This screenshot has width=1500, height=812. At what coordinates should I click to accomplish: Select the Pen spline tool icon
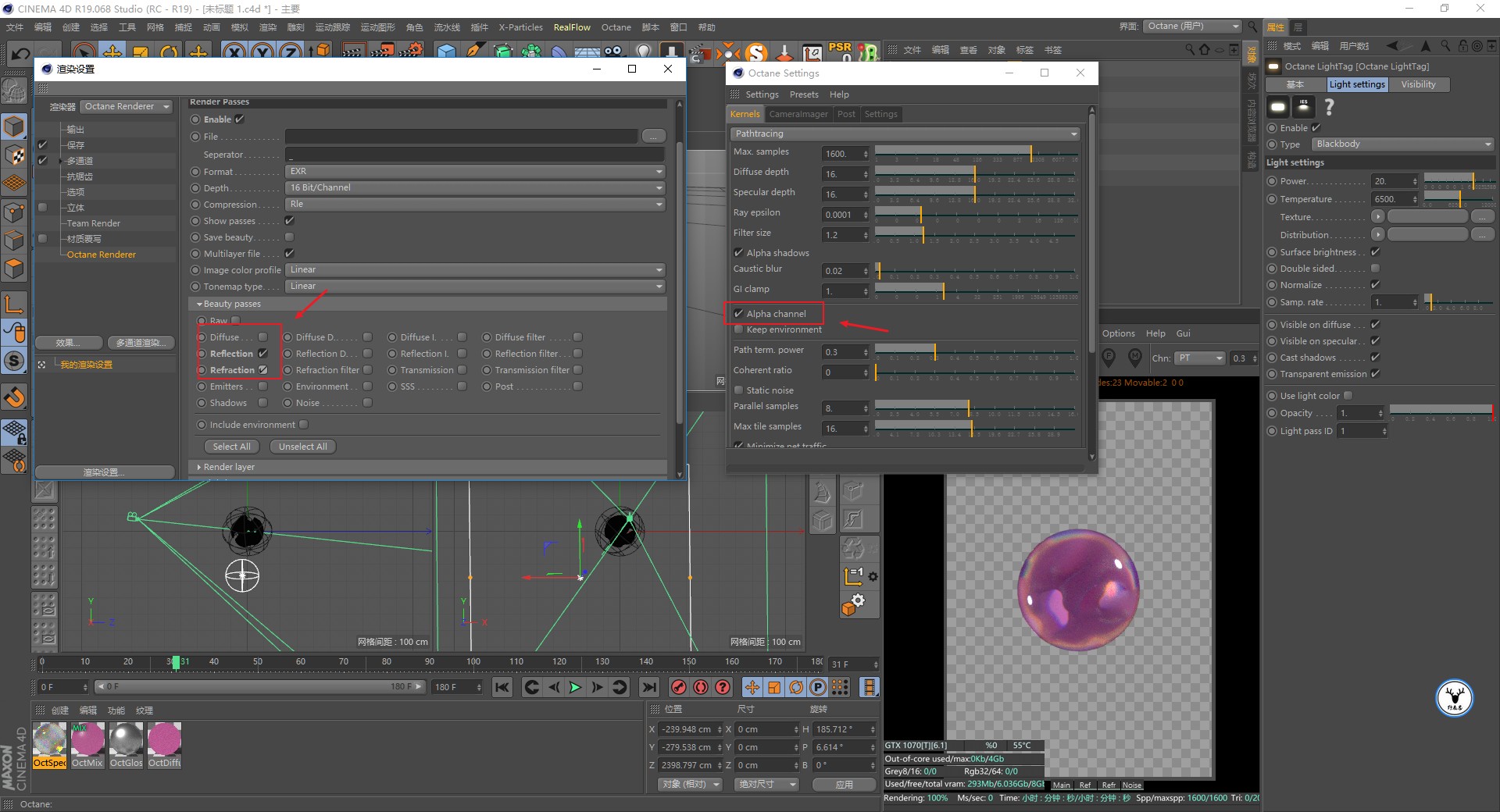pyautogui.click(x=474, y=52)
